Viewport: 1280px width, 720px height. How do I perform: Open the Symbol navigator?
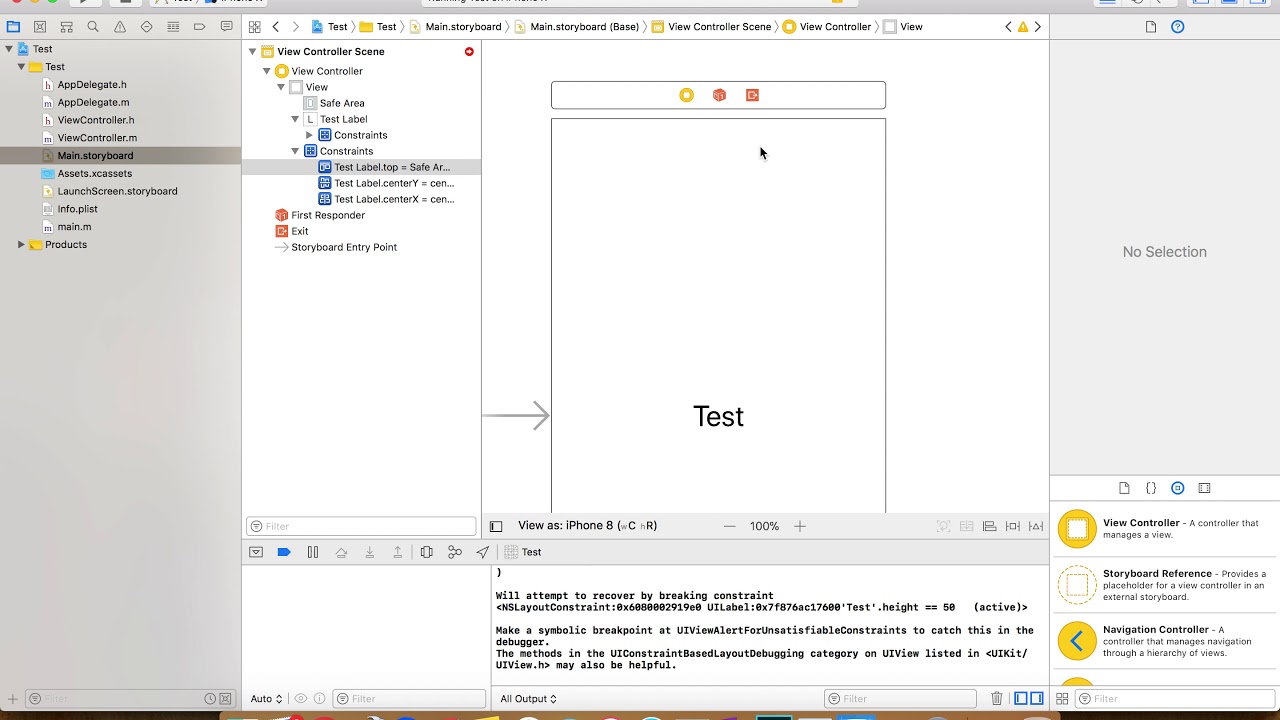pos(66,27)
